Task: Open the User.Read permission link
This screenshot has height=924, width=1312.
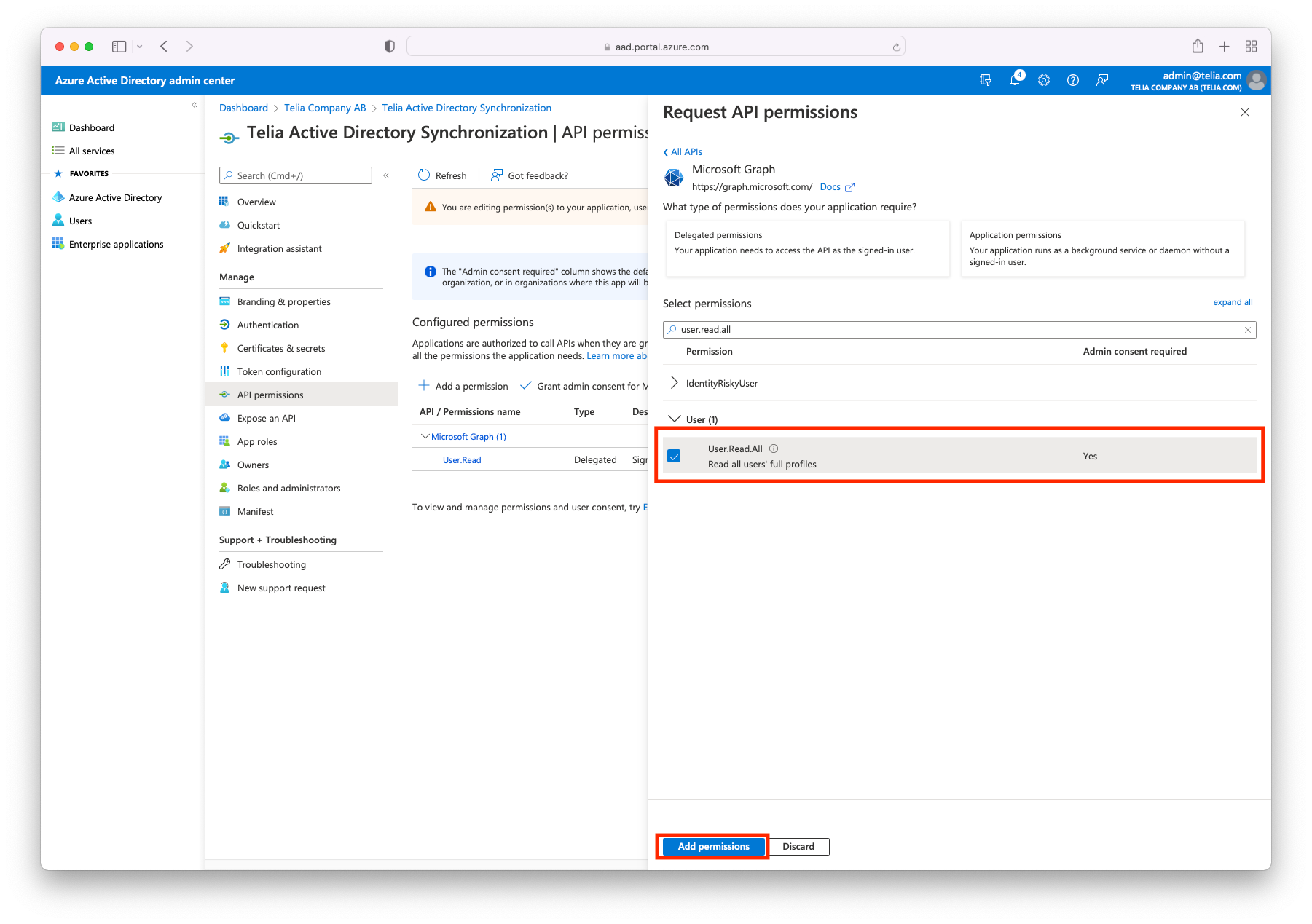Action: pos(462,460)
